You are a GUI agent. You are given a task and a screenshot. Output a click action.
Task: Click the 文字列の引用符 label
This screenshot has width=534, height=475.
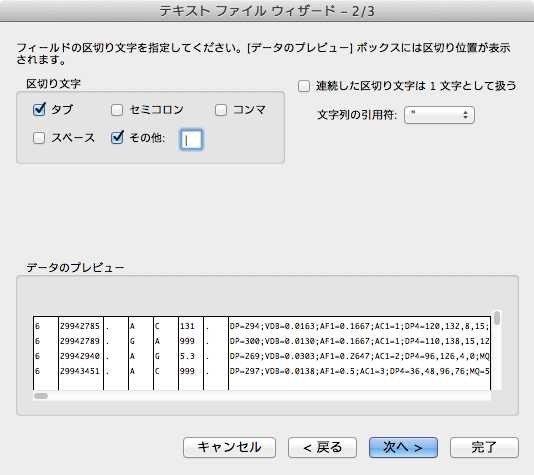[357, 115]
